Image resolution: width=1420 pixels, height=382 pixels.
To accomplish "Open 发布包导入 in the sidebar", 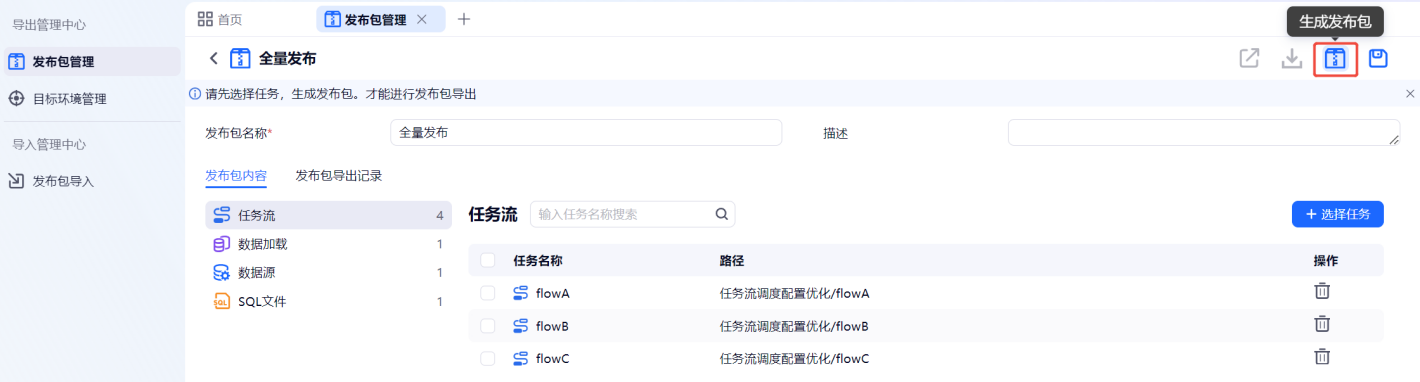I will coord(91,181).
